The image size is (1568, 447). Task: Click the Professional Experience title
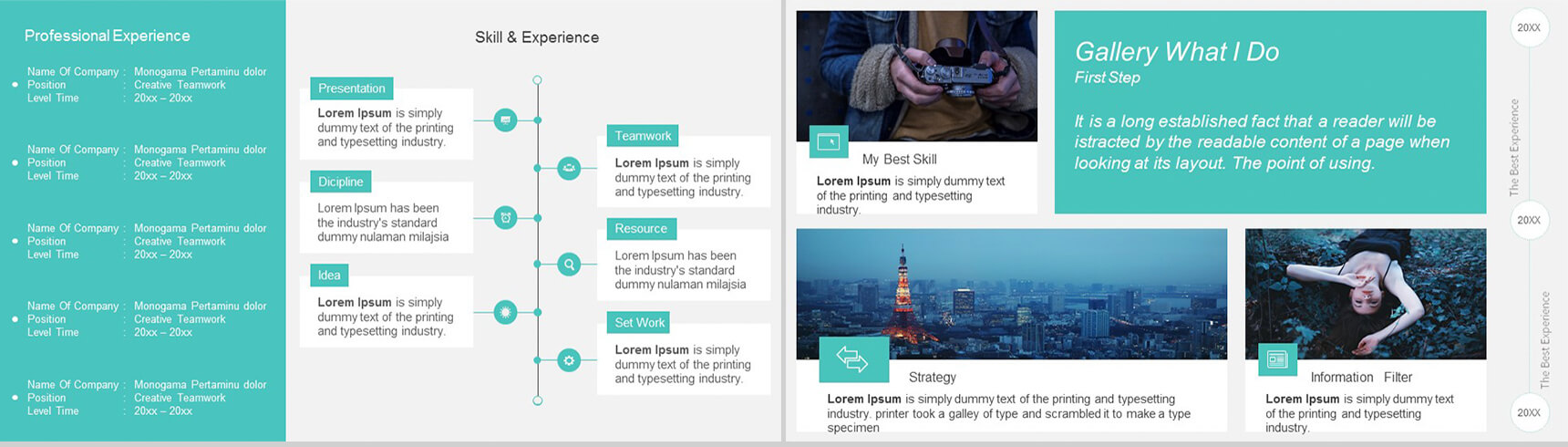click(x=108, y=36)
